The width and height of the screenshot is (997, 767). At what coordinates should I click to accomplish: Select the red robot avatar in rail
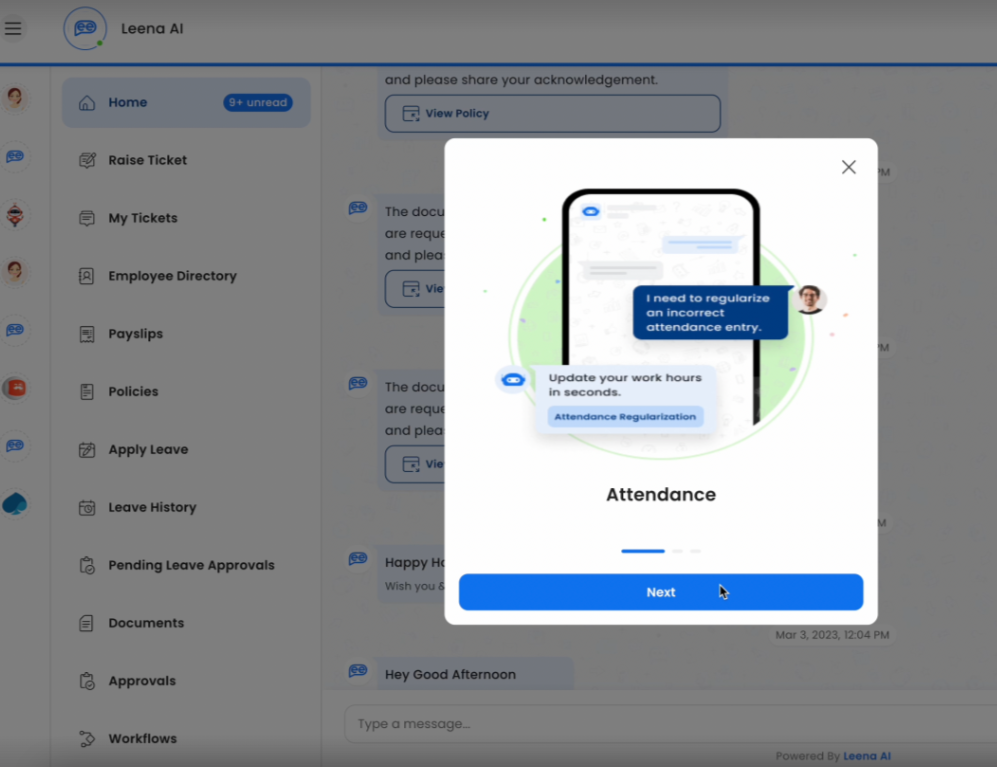pyautogui.click(x=15, y=215)
